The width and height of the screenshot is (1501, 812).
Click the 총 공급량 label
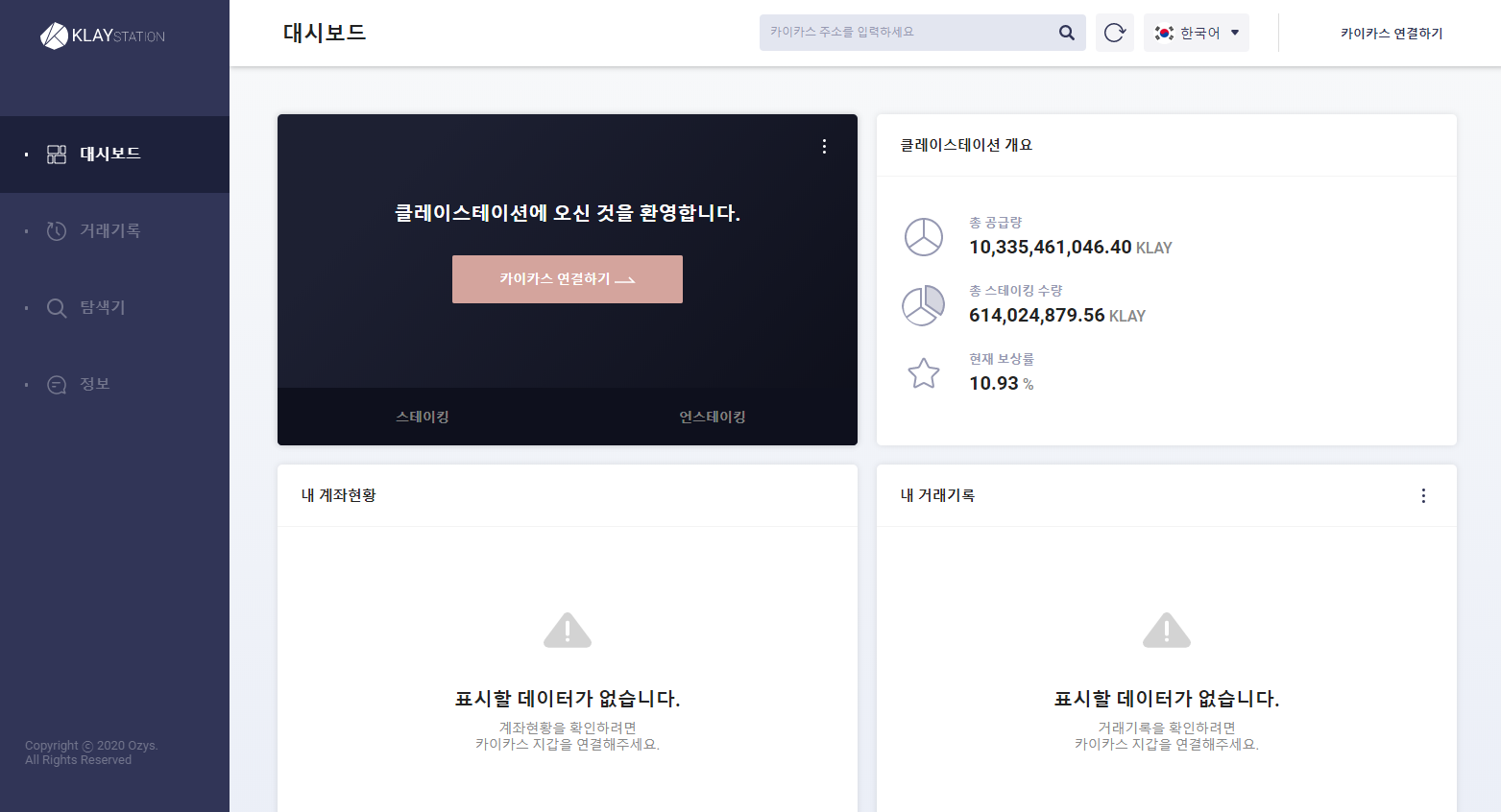[996, 223]
